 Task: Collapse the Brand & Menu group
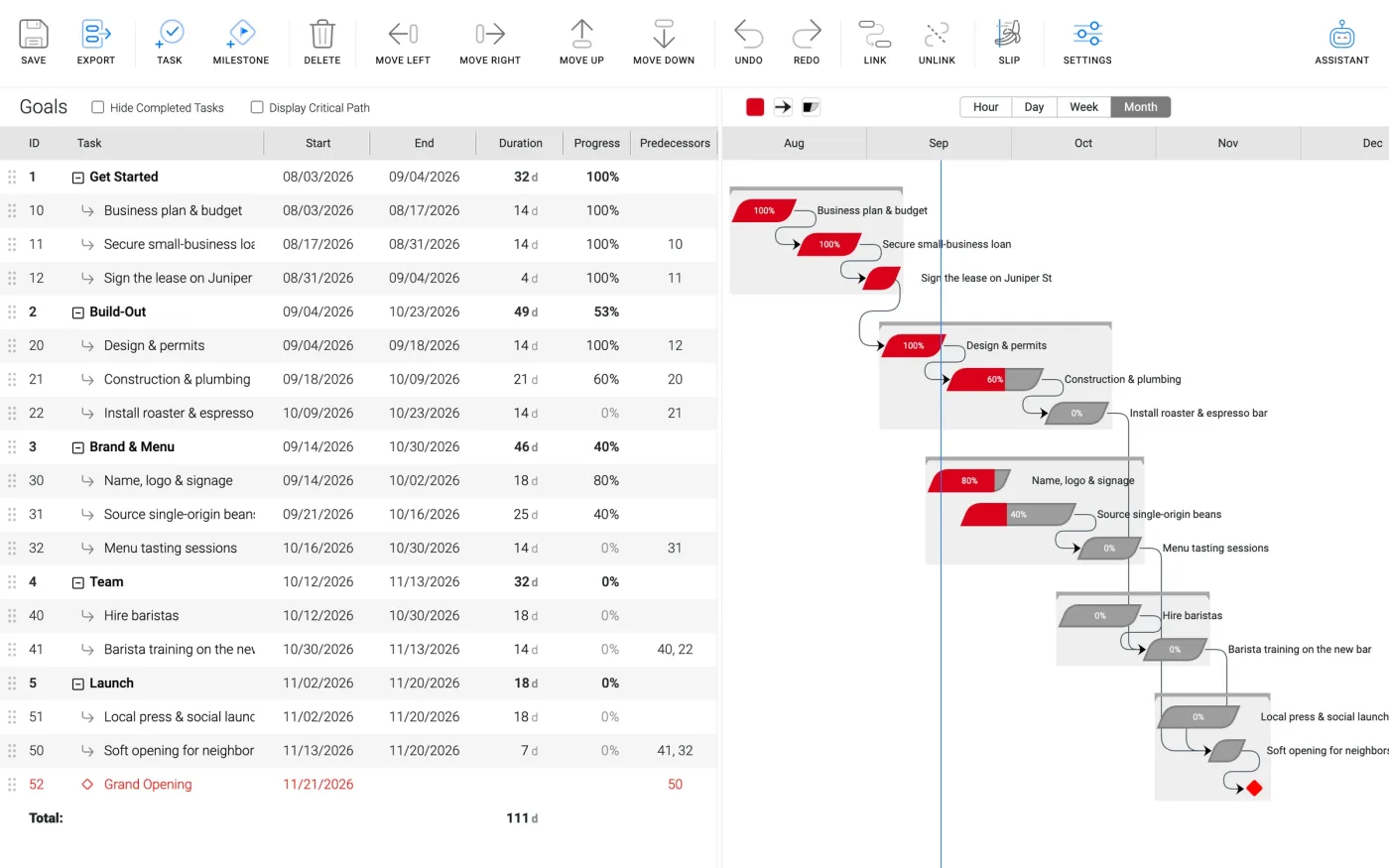[x=77, y=447]
